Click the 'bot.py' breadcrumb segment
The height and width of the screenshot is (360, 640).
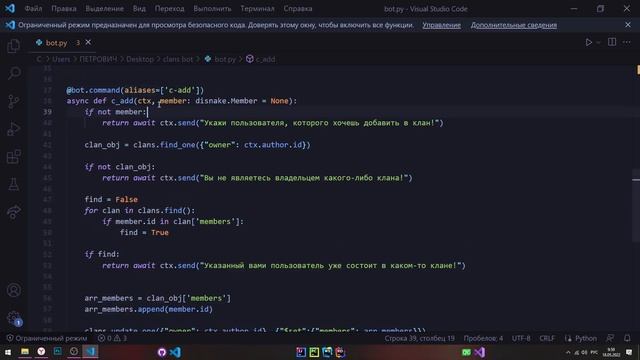pos(225,60)
